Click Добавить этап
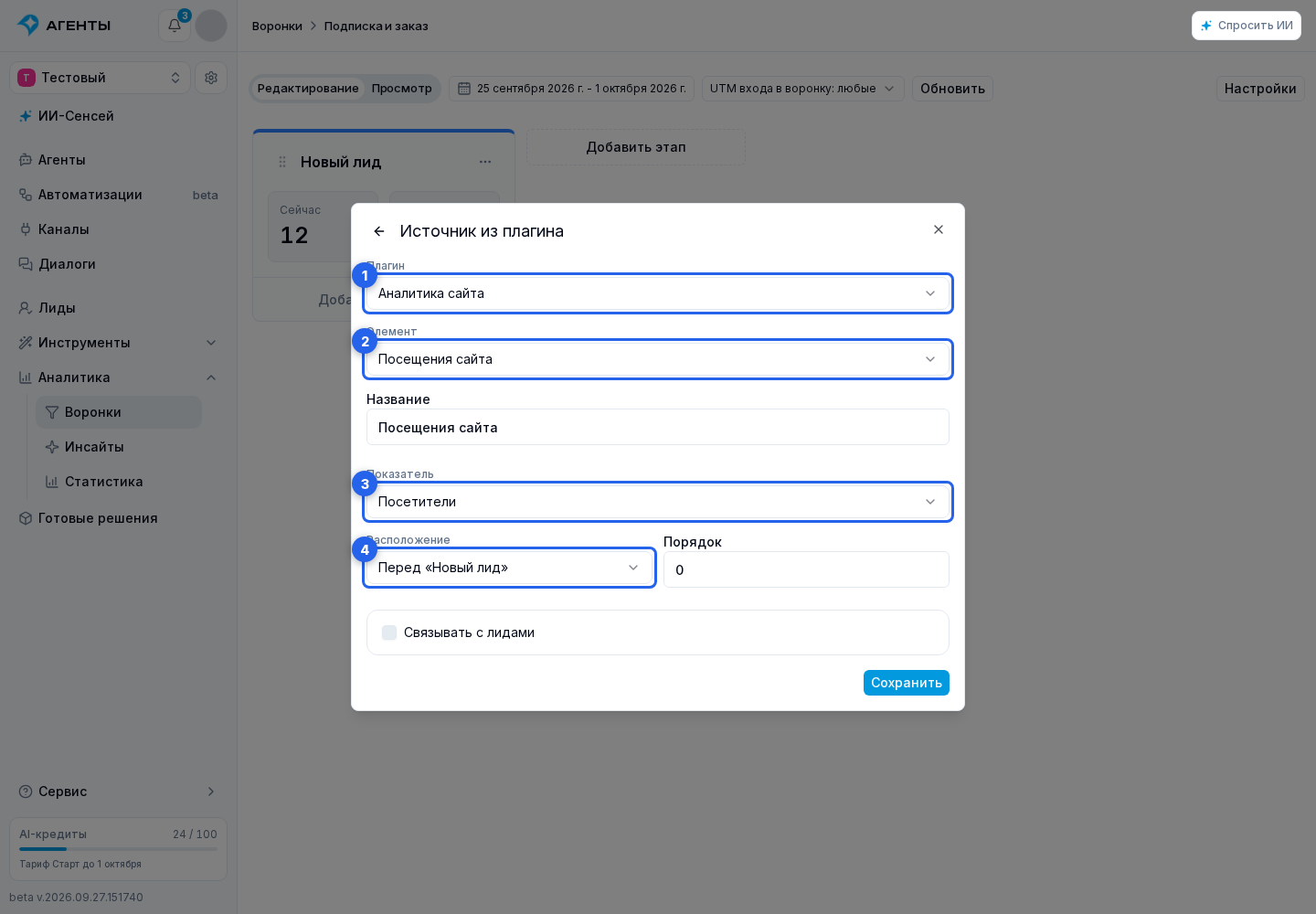 coord(636,147)
